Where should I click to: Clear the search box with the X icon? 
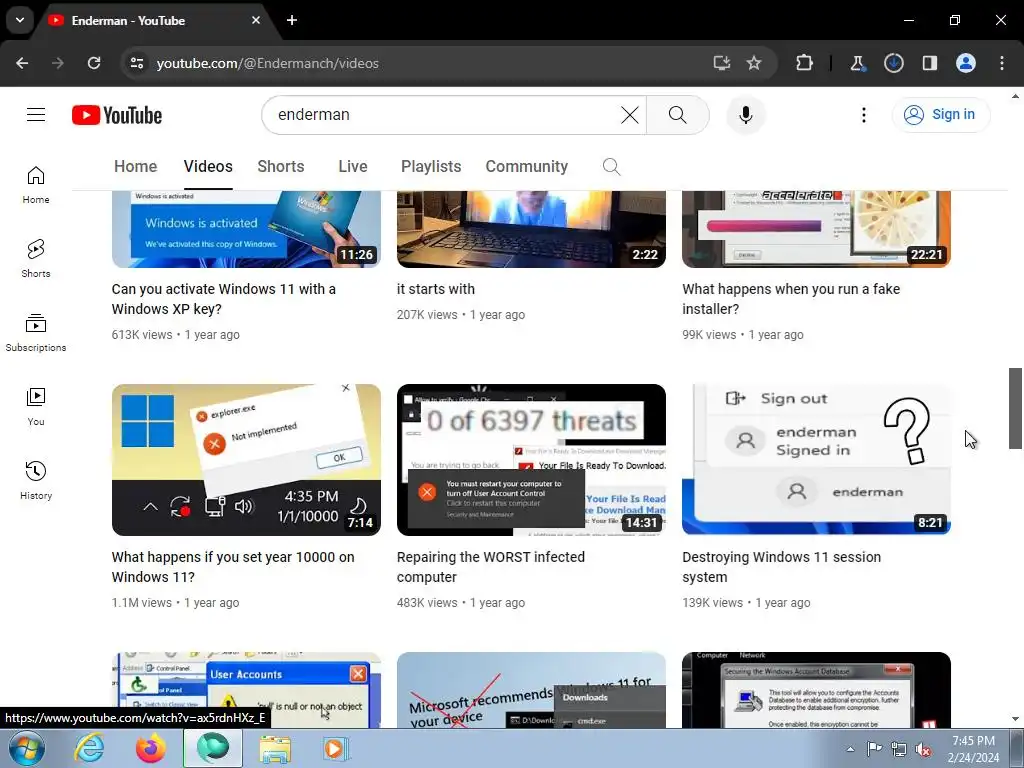(630, 115)
